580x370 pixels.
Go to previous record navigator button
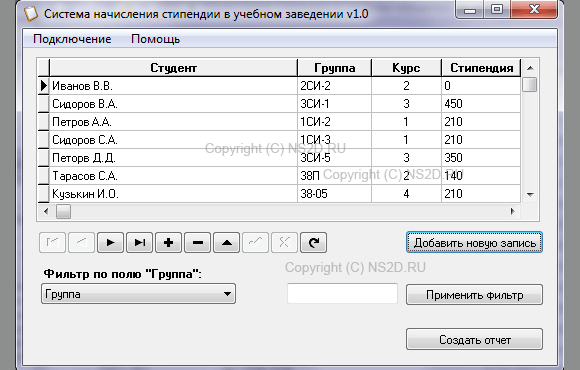coord(81,243)
